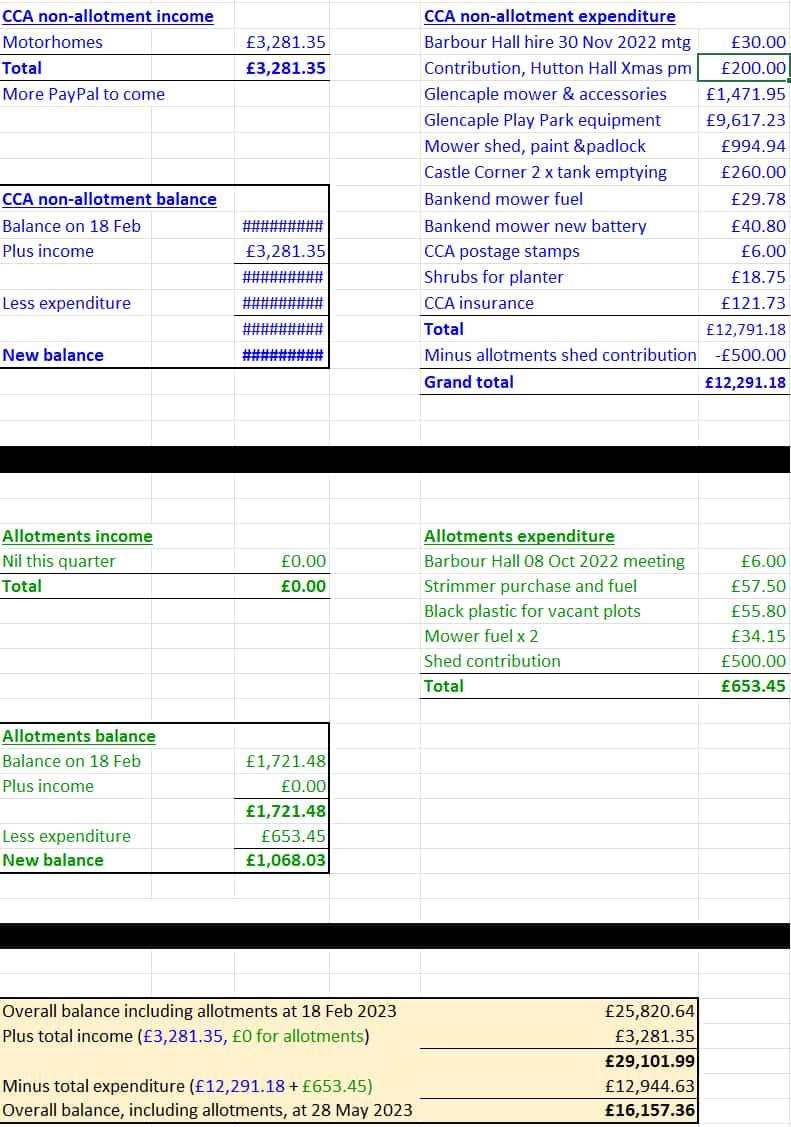Select the £29,101.99 subtotal cell
This screenshot has width=791, height=1127.
coord(649,1061)
